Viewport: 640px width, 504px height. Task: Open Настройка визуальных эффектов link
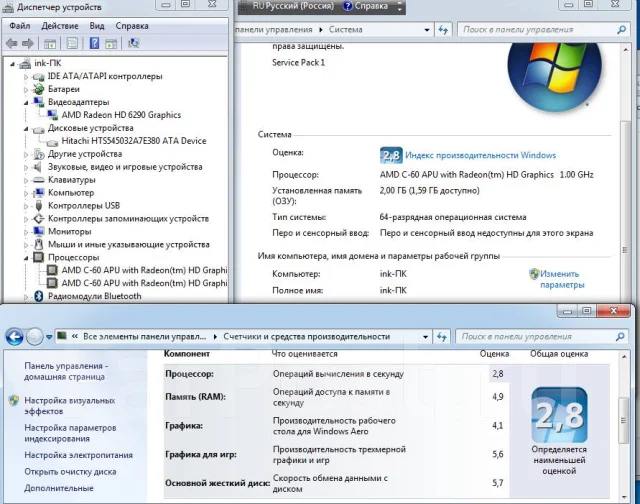pyautogui.click(x=69, y=406)
